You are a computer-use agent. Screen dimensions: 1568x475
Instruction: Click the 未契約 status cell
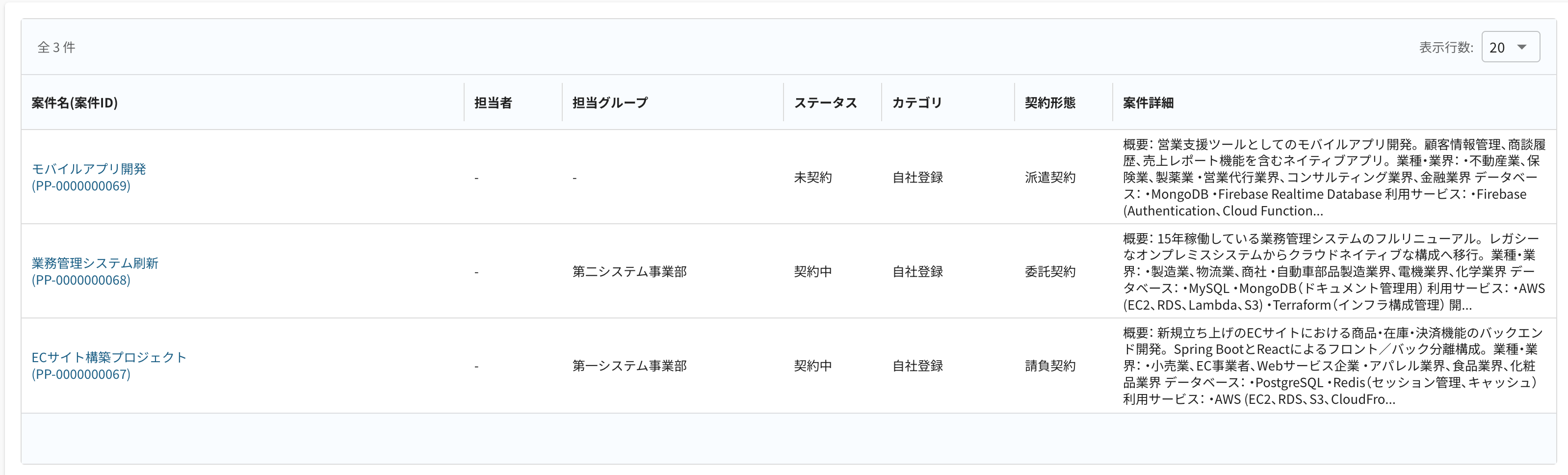812,177
